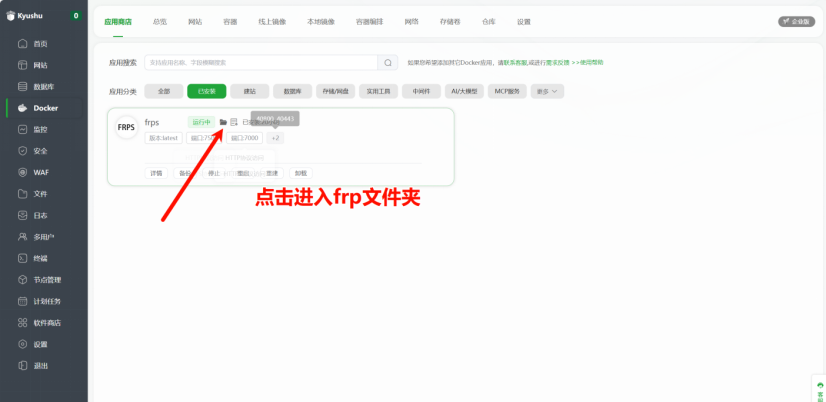Image resolution: width=826 pixels, height=402 pixels.
Task: Switch to the 网络 tab
Action: point(411,22)
